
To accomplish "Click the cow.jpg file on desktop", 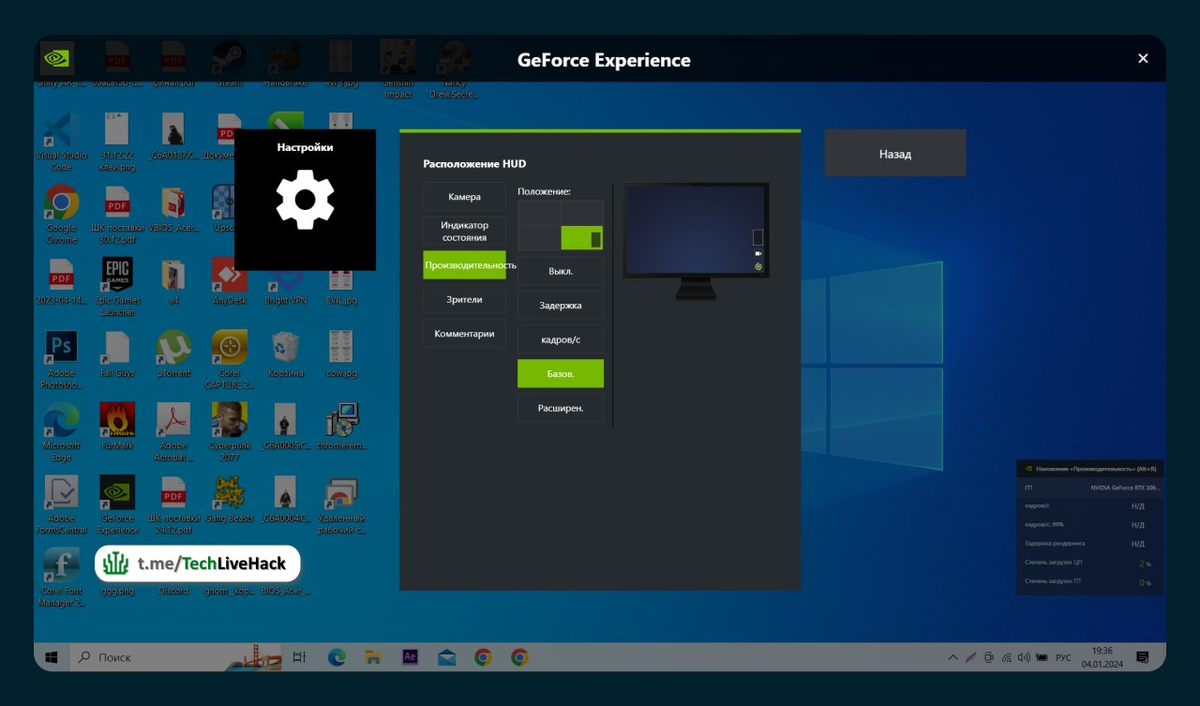I will click(341, 352).
